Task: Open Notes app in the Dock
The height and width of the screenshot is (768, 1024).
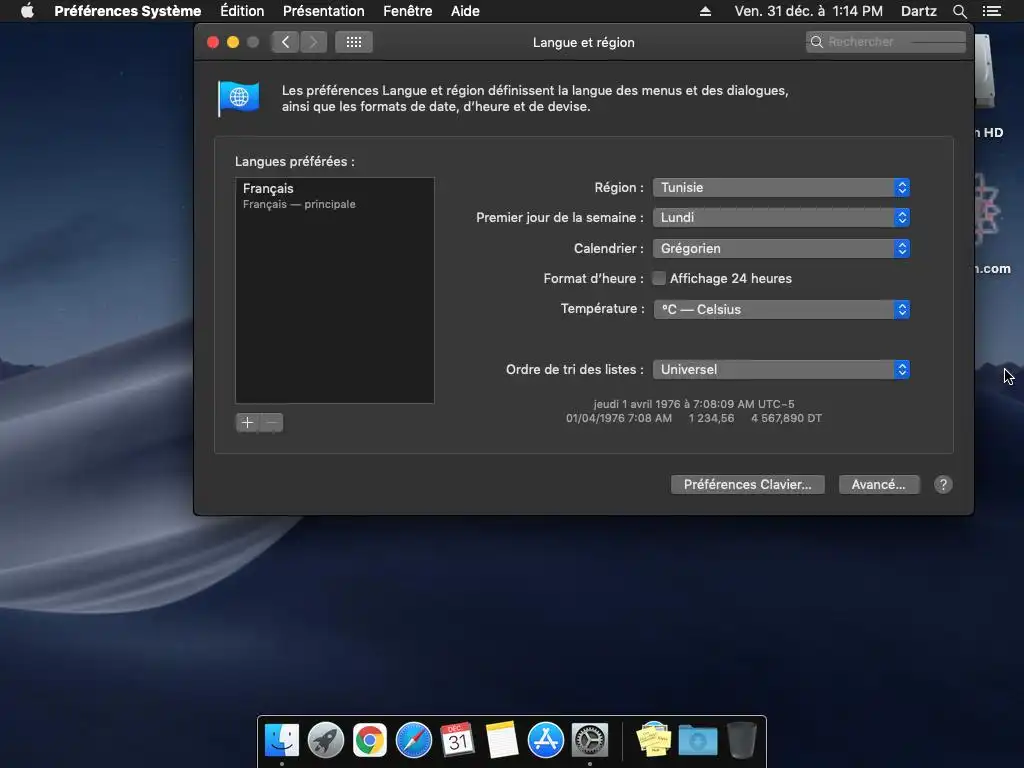Action: (502, 740)
